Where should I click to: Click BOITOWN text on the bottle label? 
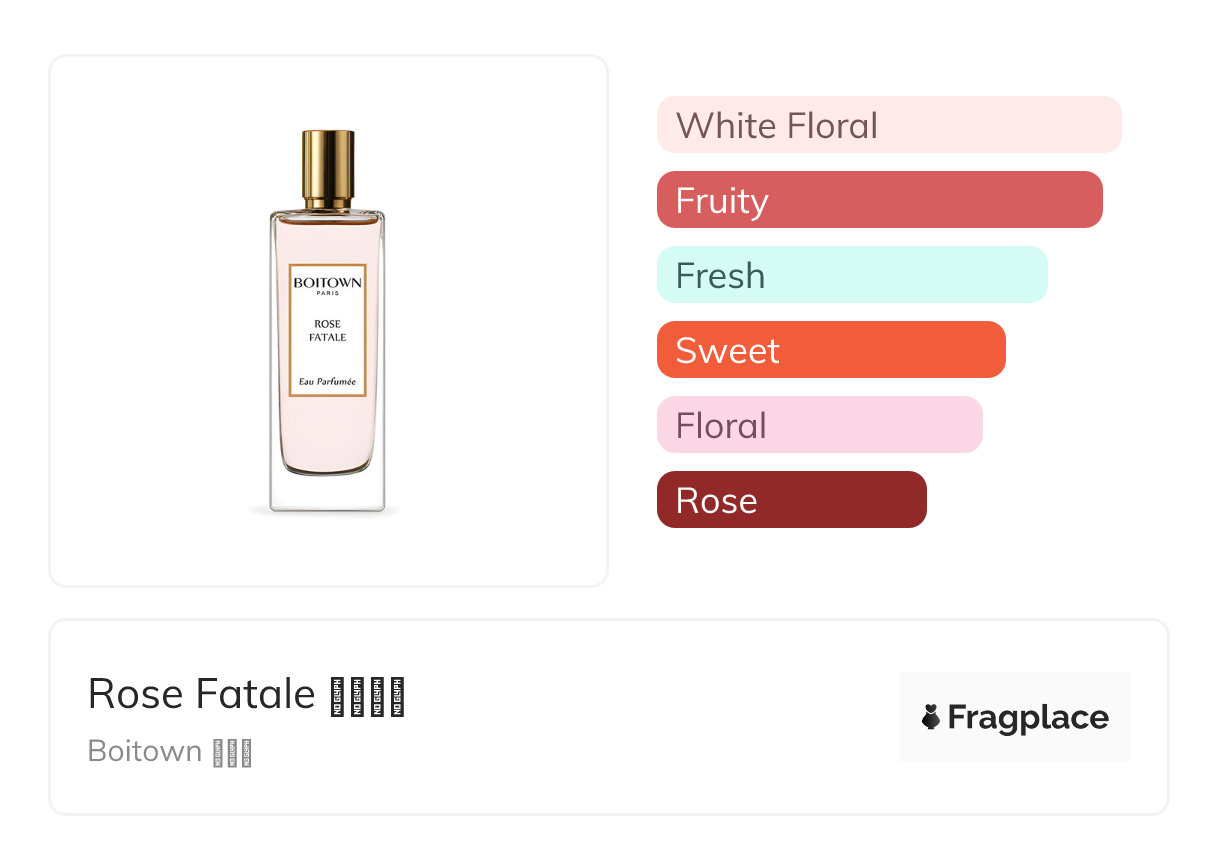[x=328, y=283]
